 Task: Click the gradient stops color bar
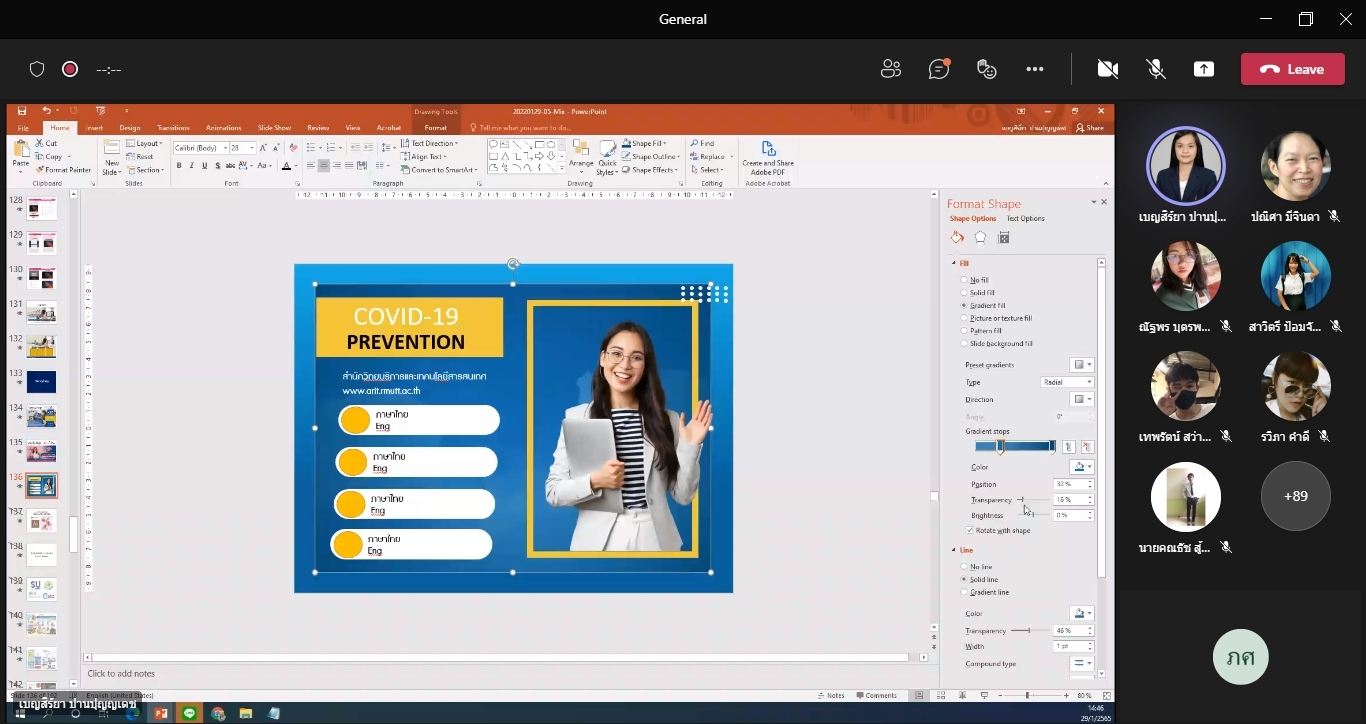[x=1015, y=446]
